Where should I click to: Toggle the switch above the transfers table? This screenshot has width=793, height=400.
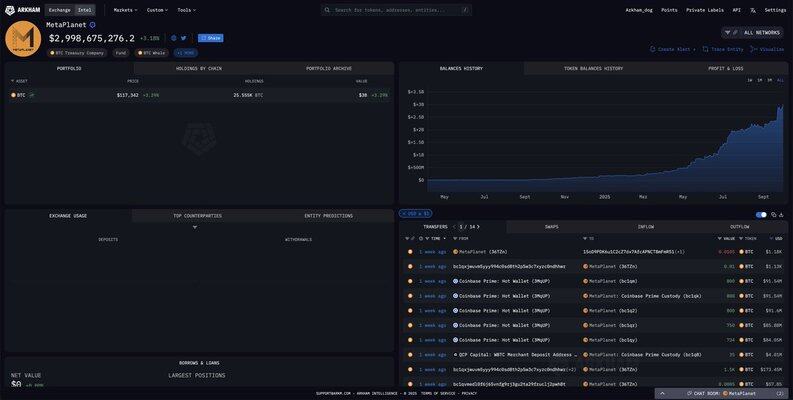pos(761,214)
